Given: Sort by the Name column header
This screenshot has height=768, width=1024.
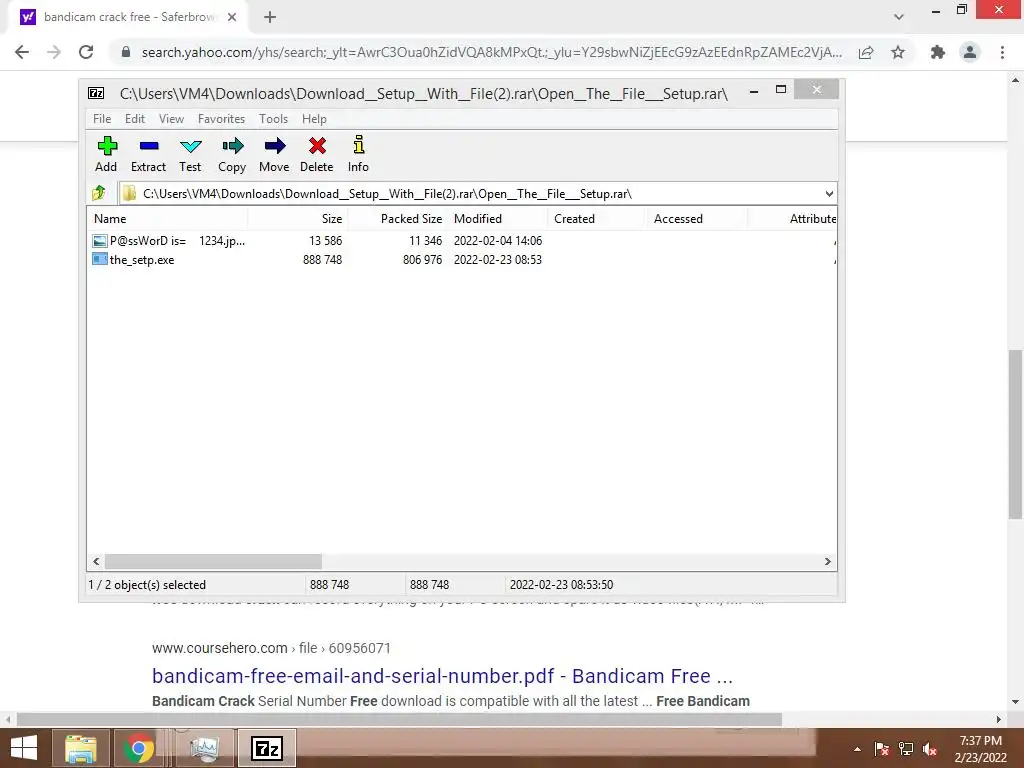Looking at the screenshot, I should [x=167, y=219].
